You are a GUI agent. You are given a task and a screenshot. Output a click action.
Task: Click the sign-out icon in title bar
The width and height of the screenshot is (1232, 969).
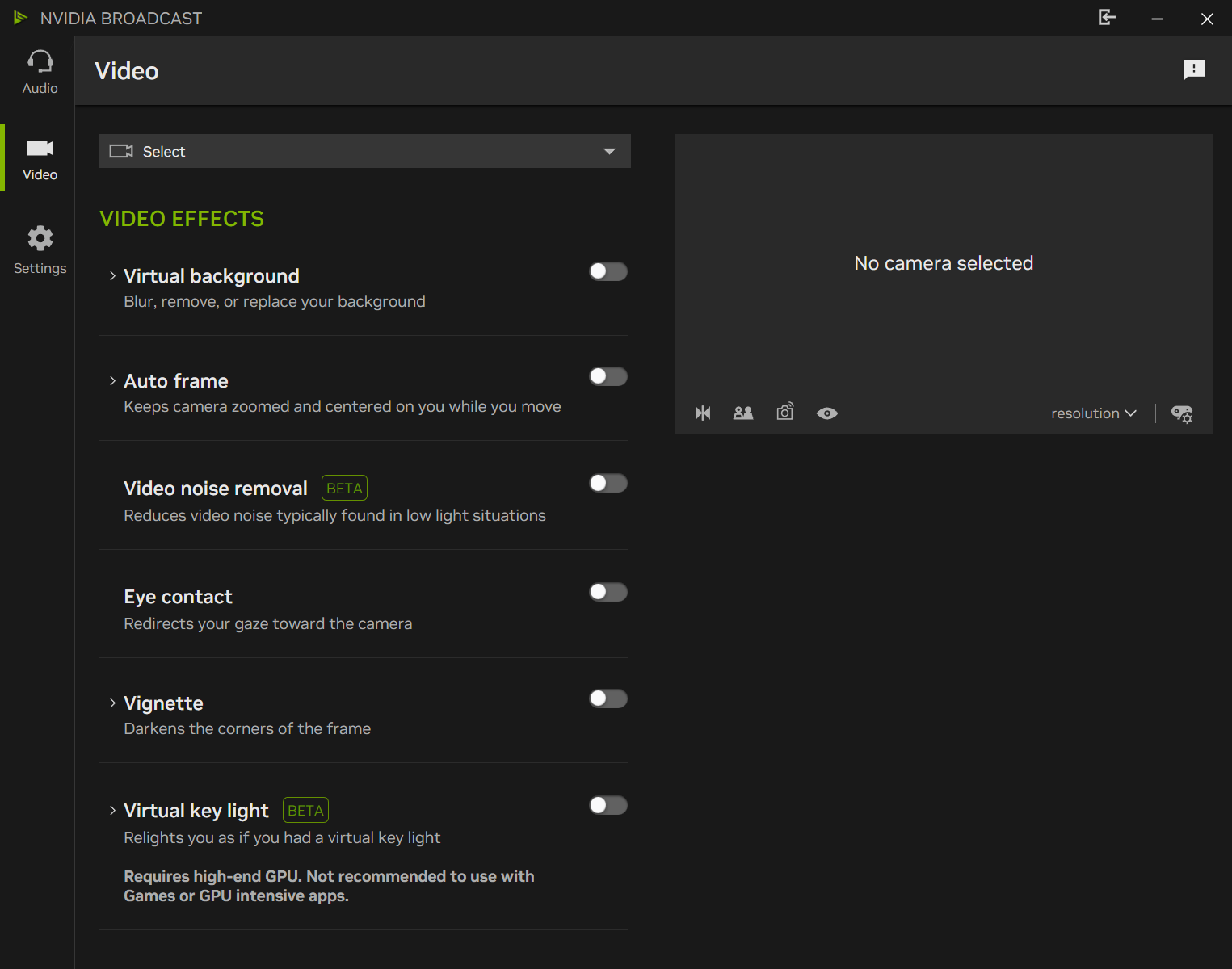pyautogui.click(x=1107, y=18)
